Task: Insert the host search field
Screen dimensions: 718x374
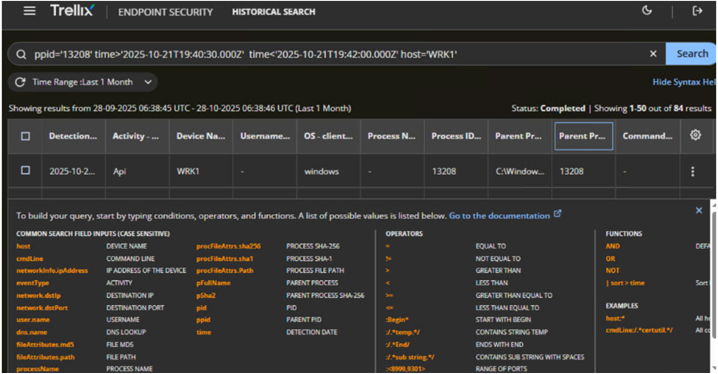Action: click(23, 246)
